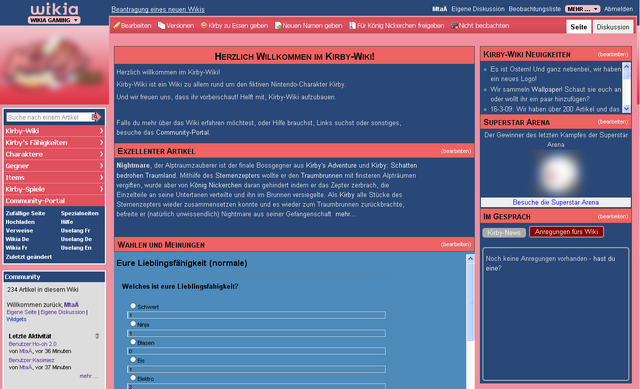Open Benutzer:Ho-oh 2.0 activity link

[x=33, y=344]
